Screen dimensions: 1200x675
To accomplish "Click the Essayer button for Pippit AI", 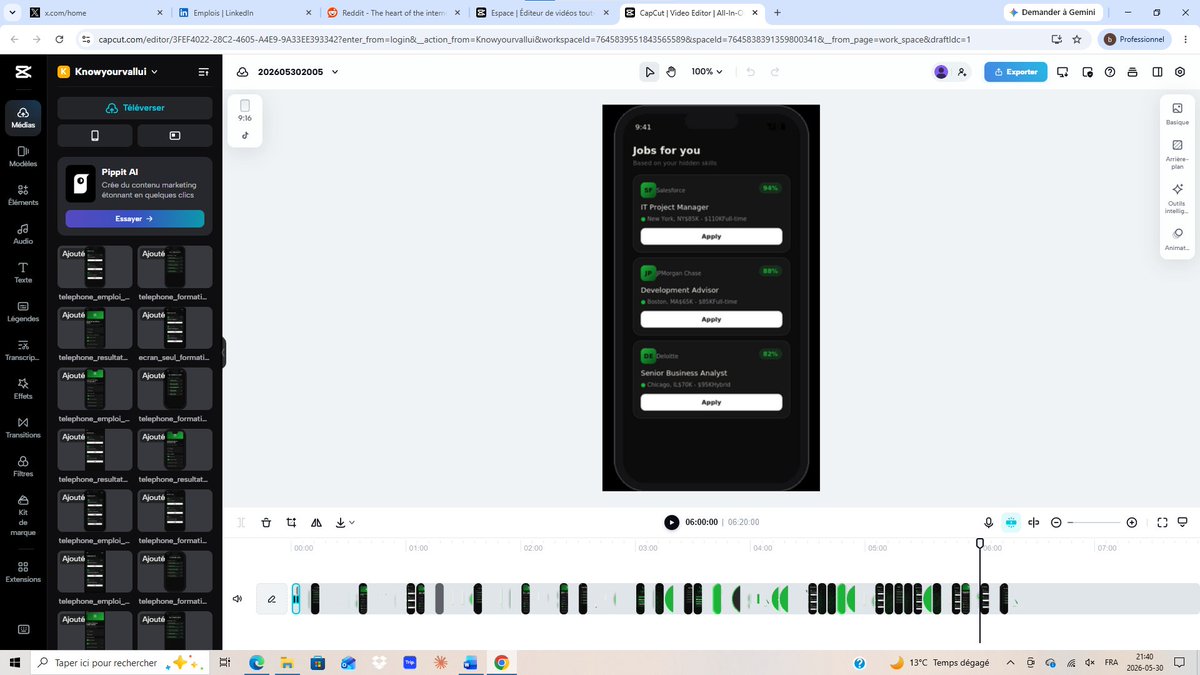I will 135,218.
